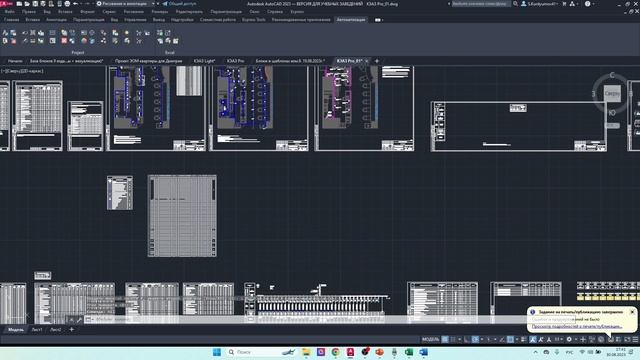Image resolution: width=640 pixels, height=360 pixels.
Task: Close the plot completed notification balloon
Action: pos(632,312)
